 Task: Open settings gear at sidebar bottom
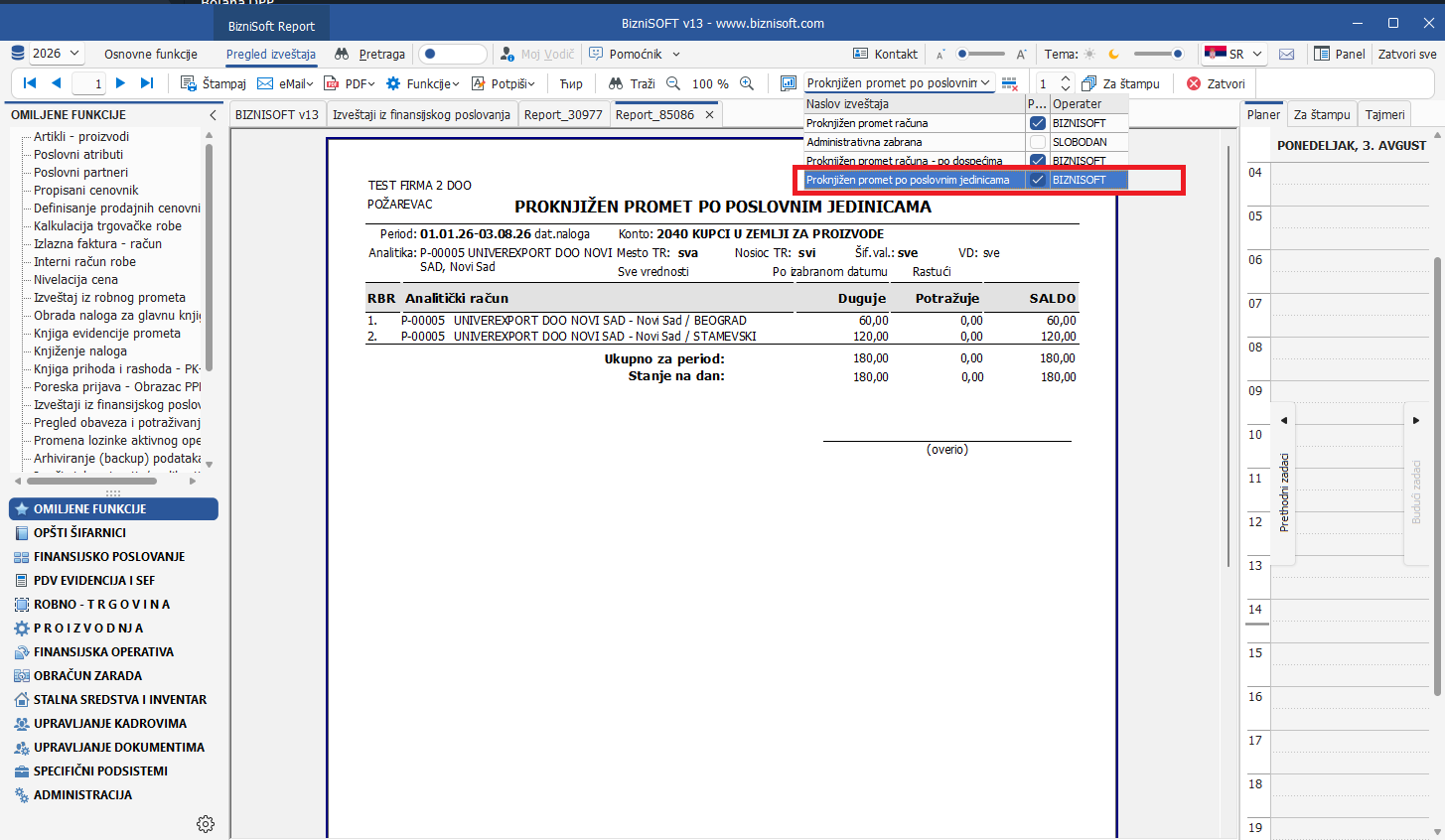coord(206,824)
